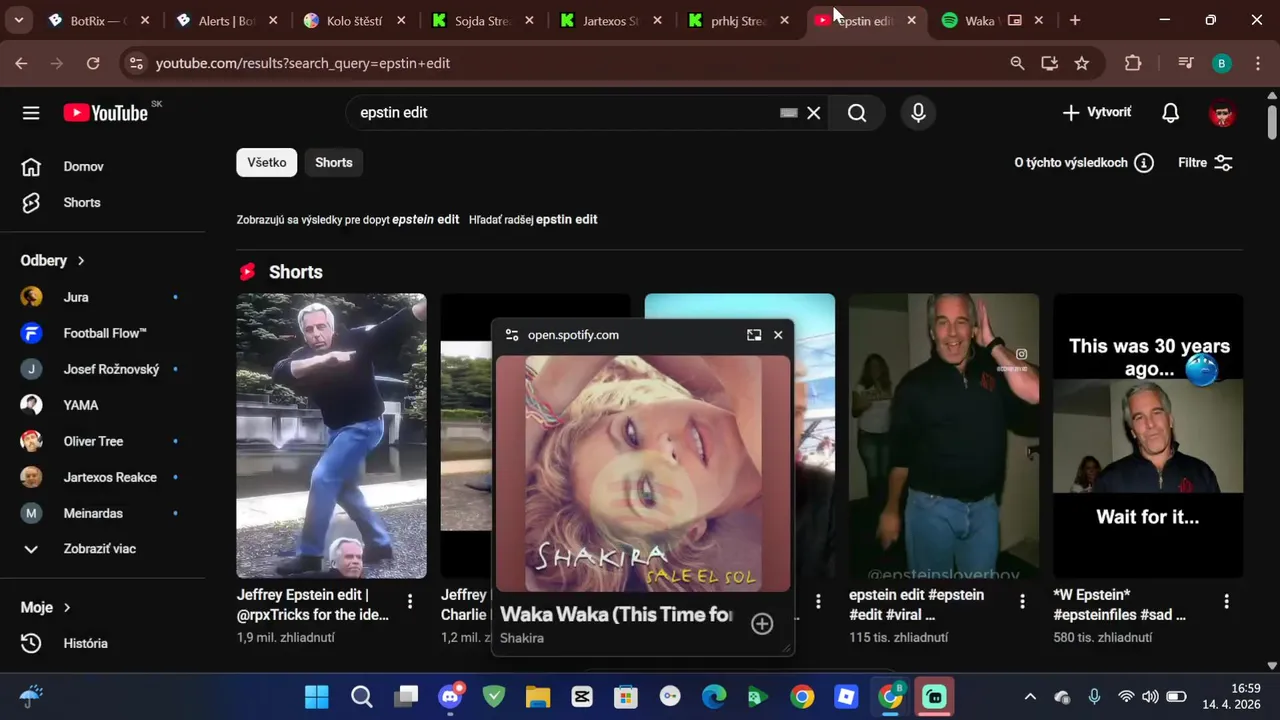The width and height of the screenshot is (1280, 720).
Task: Open Chrome media controls icon
Action: (x=1186, y=63)
